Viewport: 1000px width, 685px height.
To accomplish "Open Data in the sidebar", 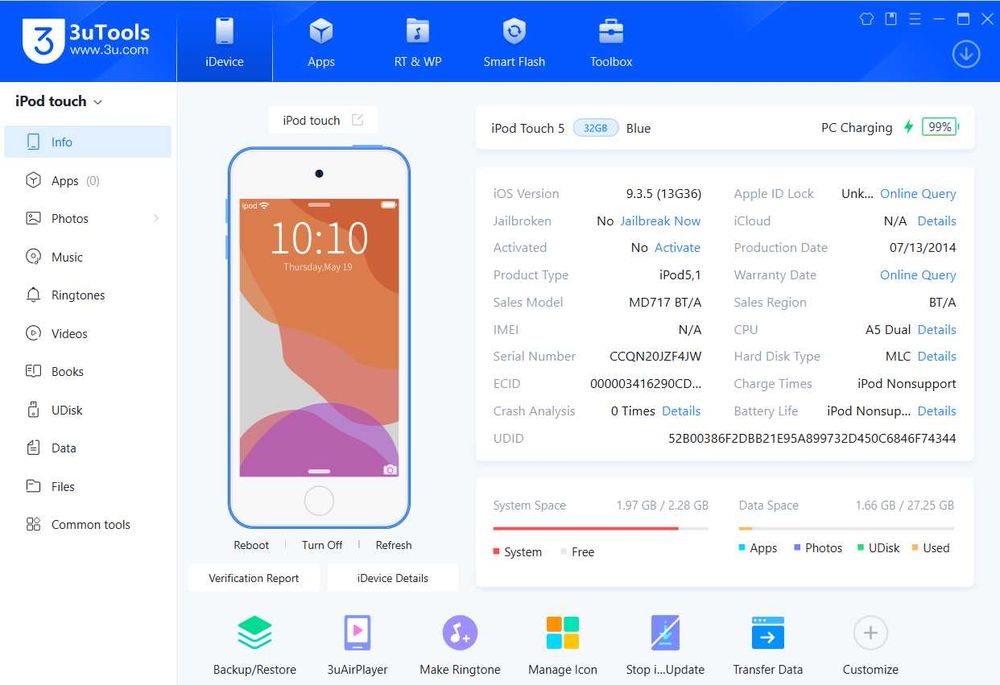I will click(88, 448).
